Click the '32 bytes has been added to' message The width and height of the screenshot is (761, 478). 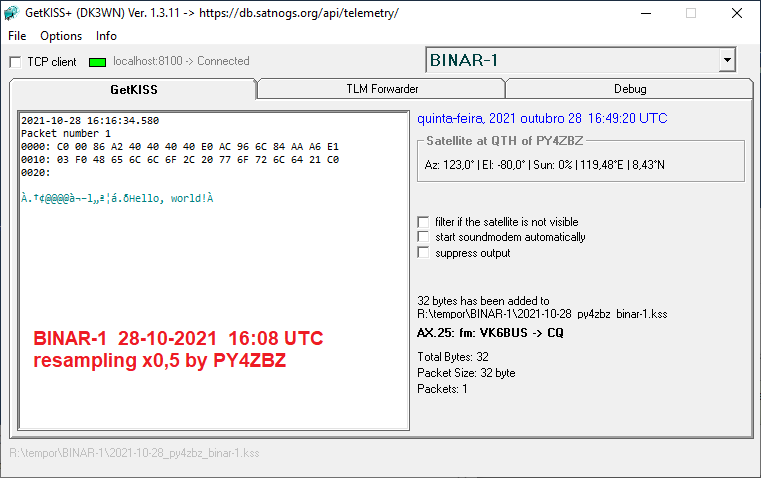pyautogui.click(x=483, y=301)
